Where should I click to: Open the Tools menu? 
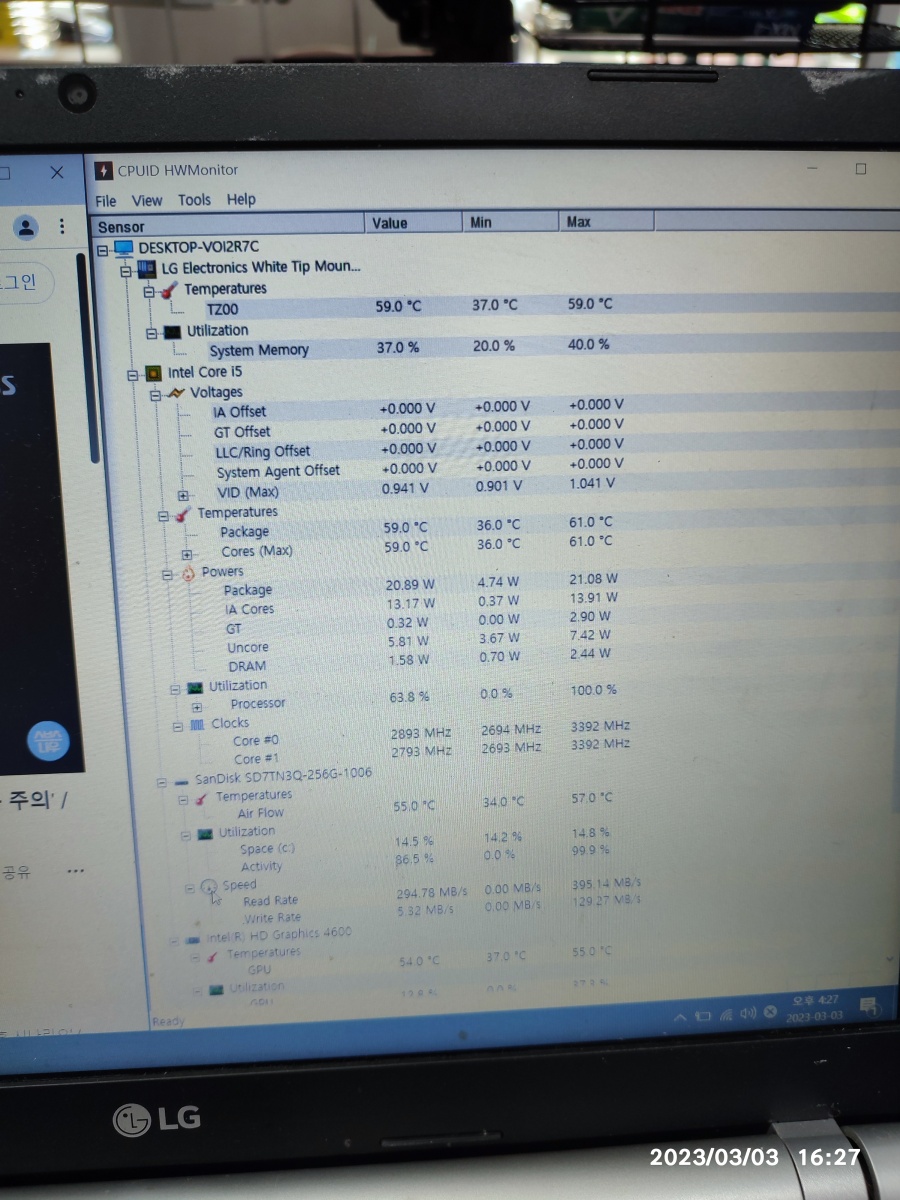[x=194, y=200]
